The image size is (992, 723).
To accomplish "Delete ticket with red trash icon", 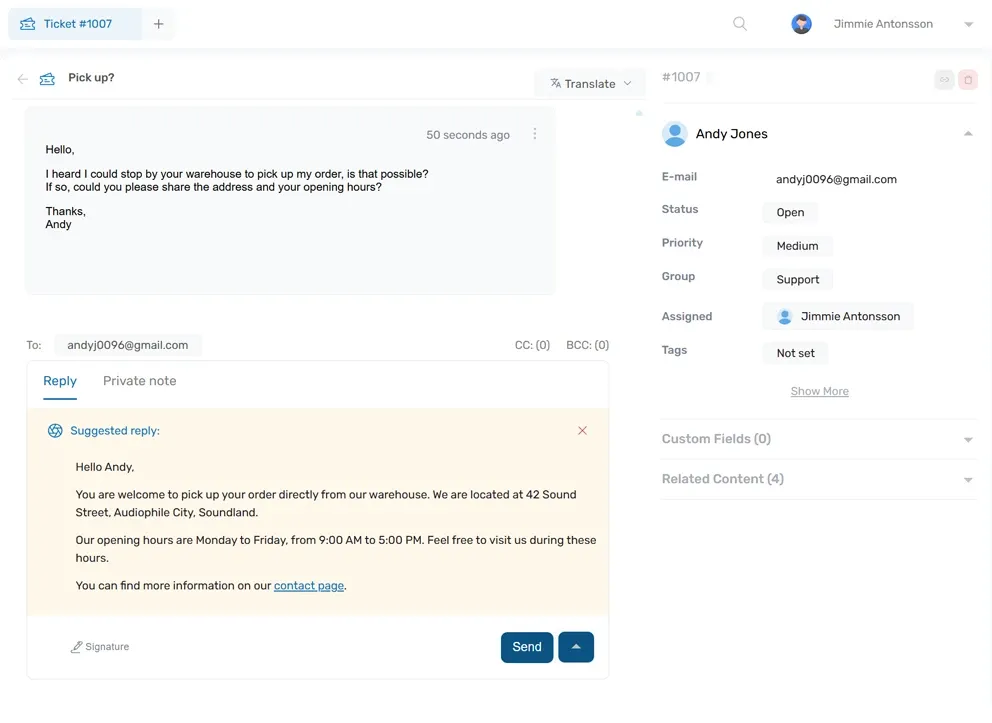I will click(x=967, y=80).
